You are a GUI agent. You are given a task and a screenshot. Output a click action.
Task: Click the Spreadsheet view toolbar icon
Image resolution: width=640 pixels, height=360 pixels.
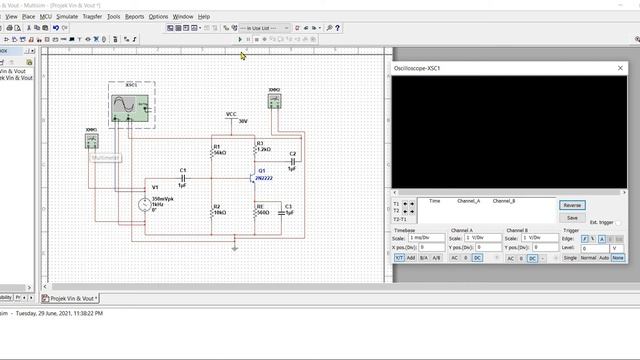pos(178,28)
